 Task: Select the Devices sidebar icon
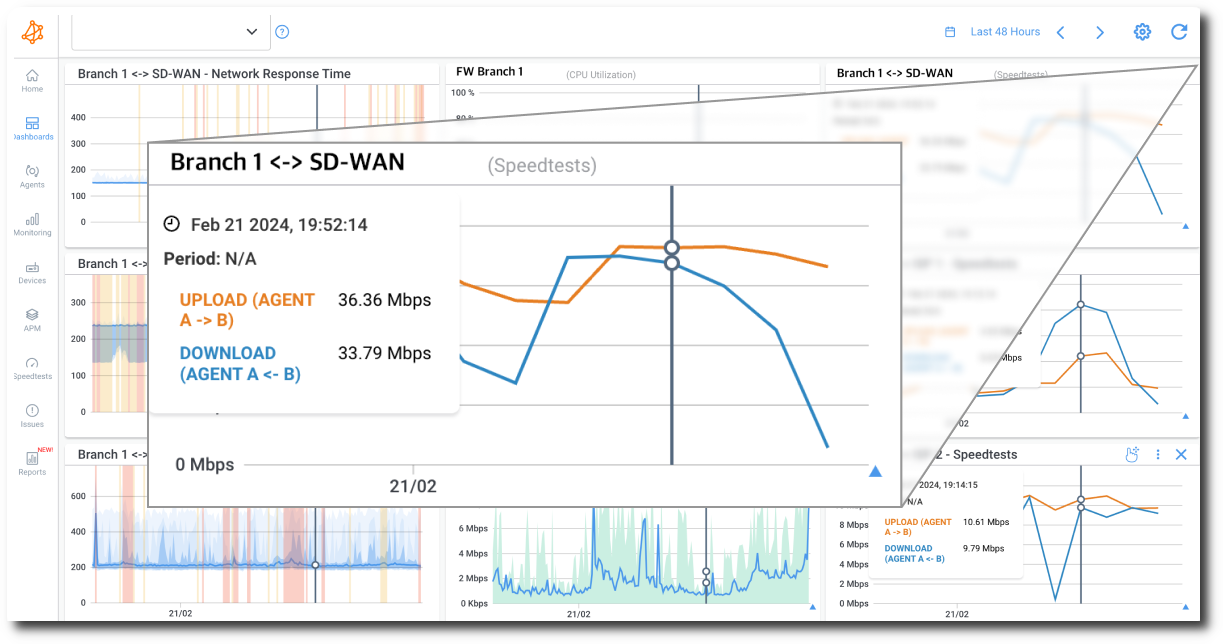click(32, 270)
